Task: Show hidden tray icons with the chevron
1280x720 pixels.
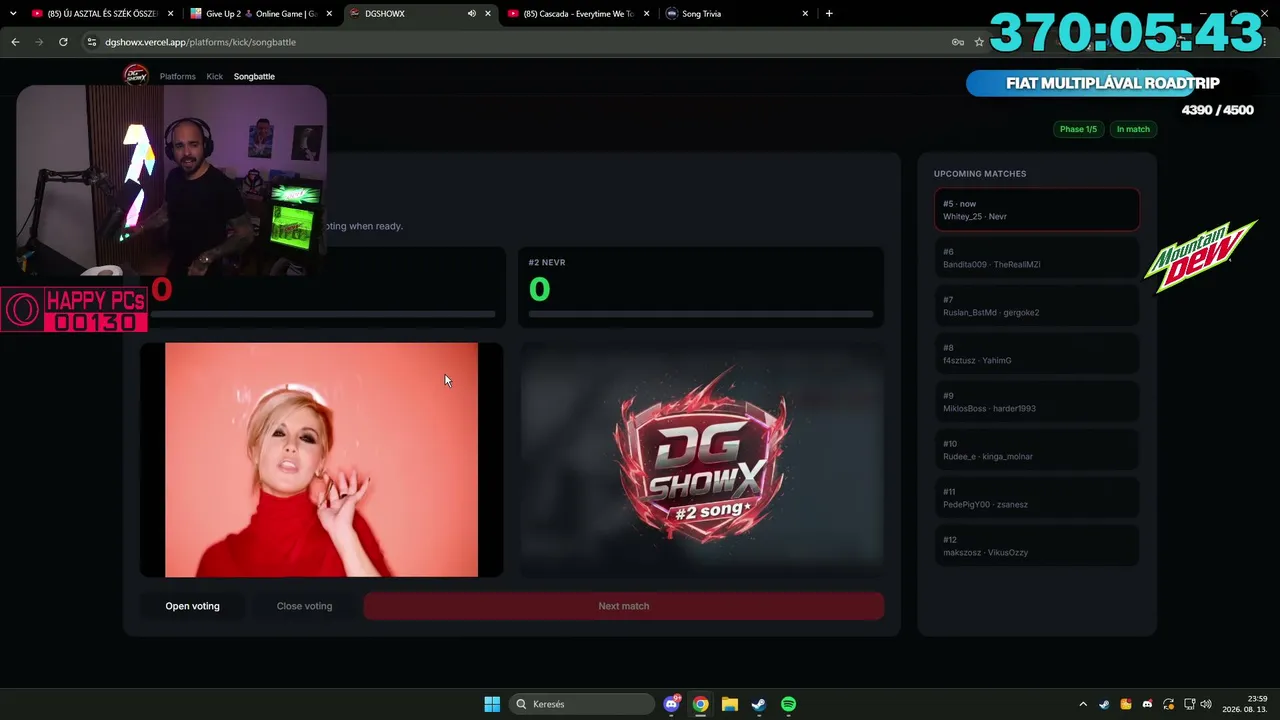Action: pos(1083,704)
